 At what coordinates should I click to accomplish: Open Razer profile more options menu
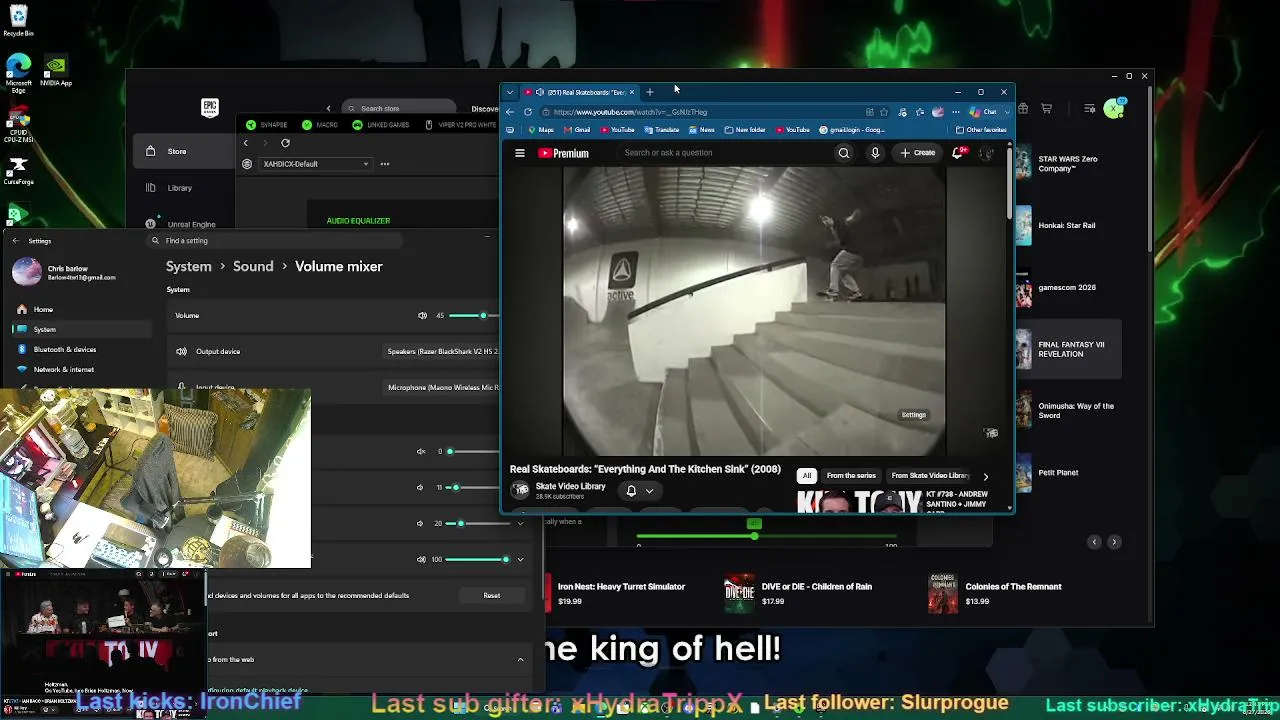coord(384,164)
